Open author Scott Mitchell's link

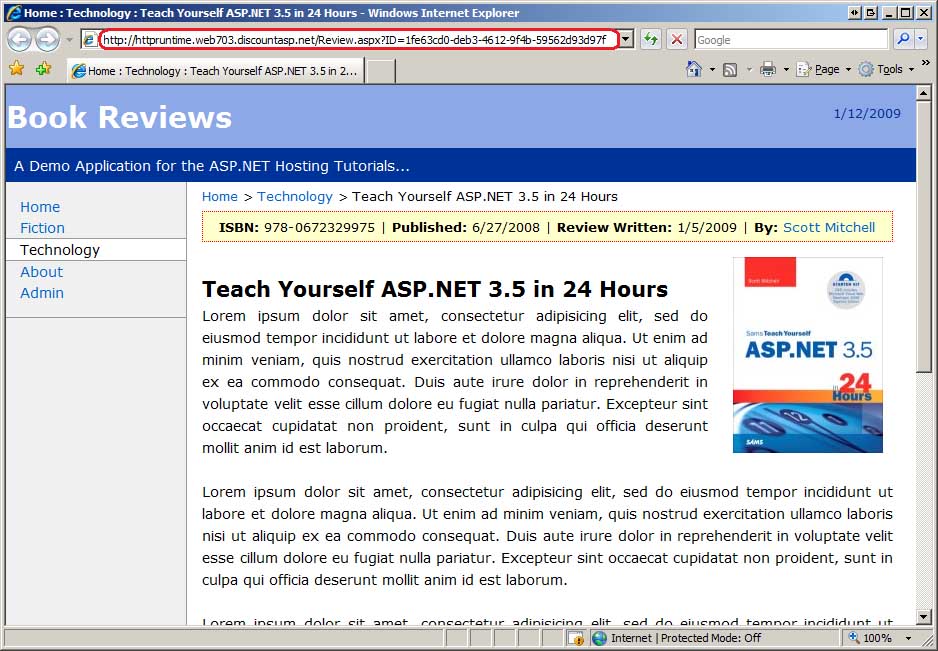[x=829, y=227]
